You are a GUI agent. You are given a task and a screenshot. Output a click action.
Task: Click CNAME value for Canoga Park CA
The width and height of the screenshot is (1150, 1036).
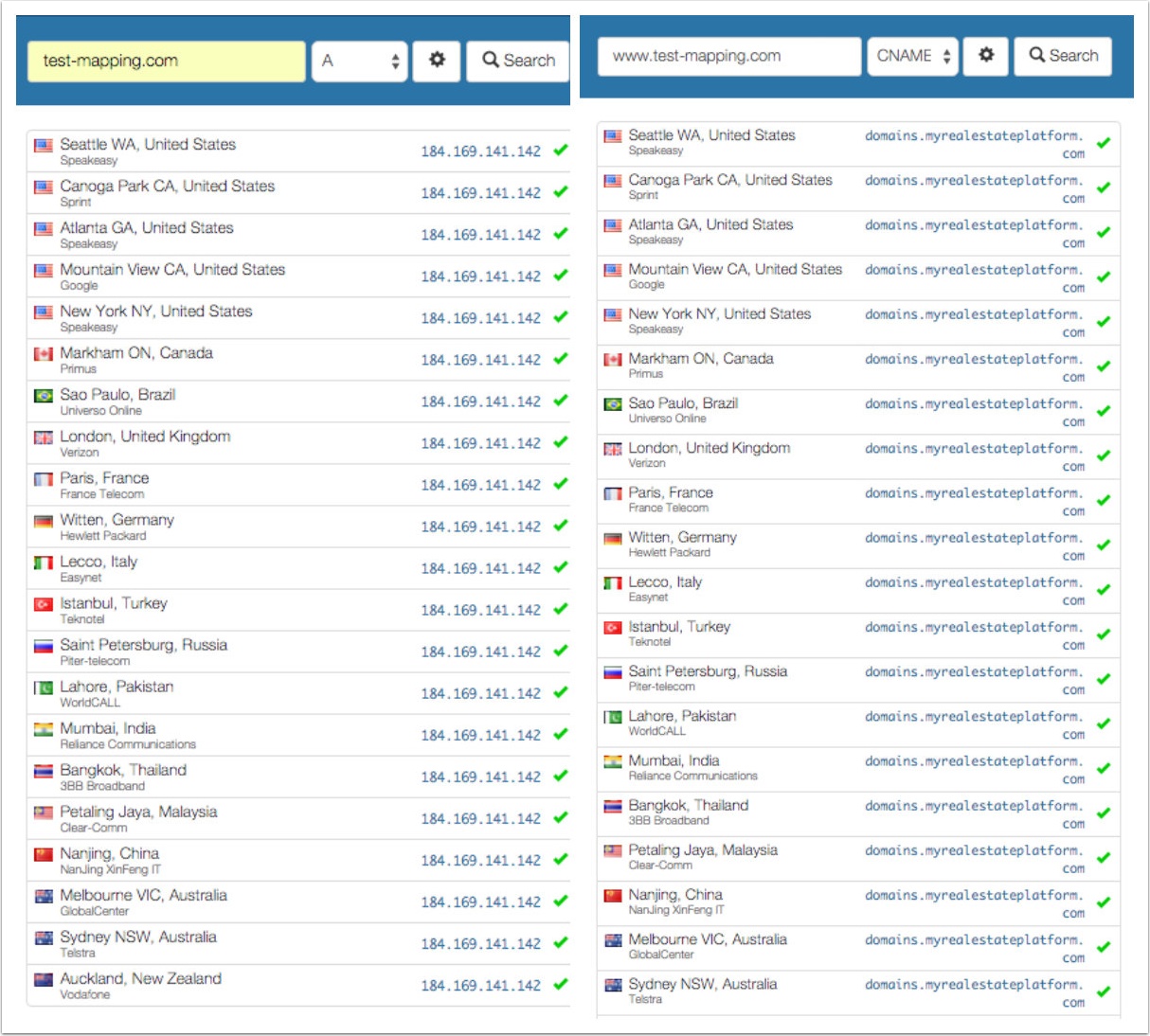point(975,188)
